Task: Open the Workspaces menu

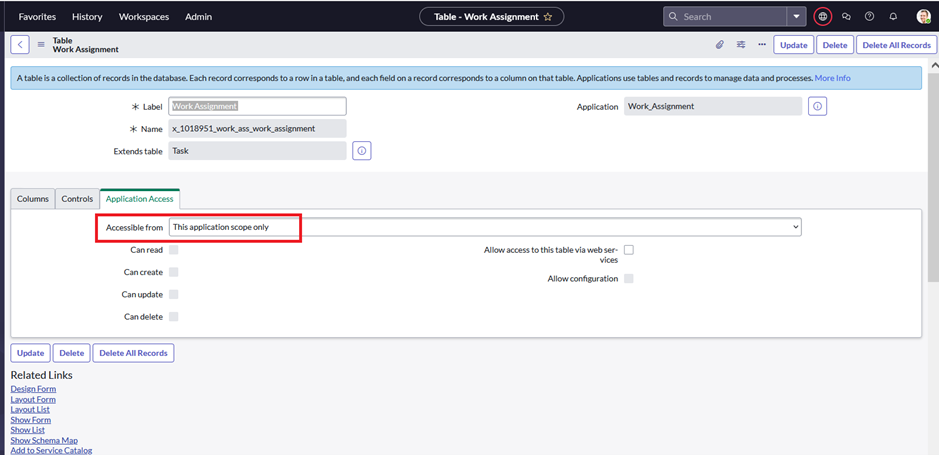Action: (144, 17)
